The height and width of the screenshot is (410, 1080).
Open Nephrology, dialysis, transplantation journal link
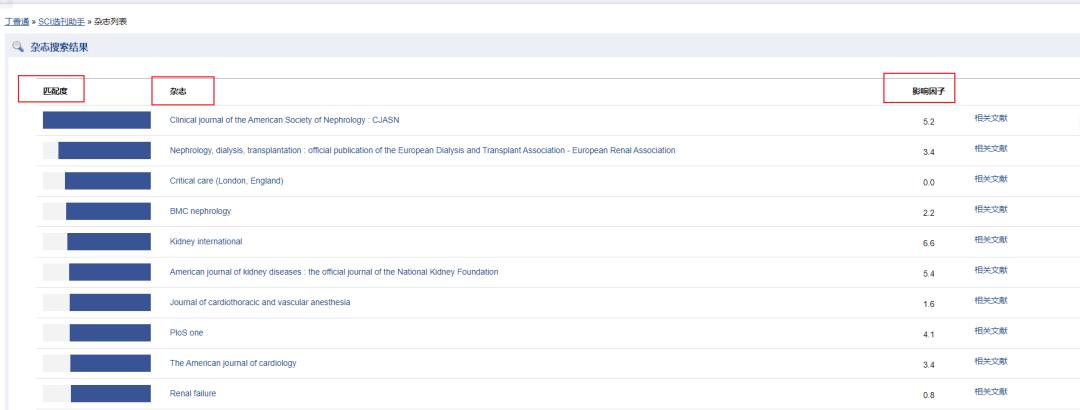pyautogui.click(x=422, y=150)
